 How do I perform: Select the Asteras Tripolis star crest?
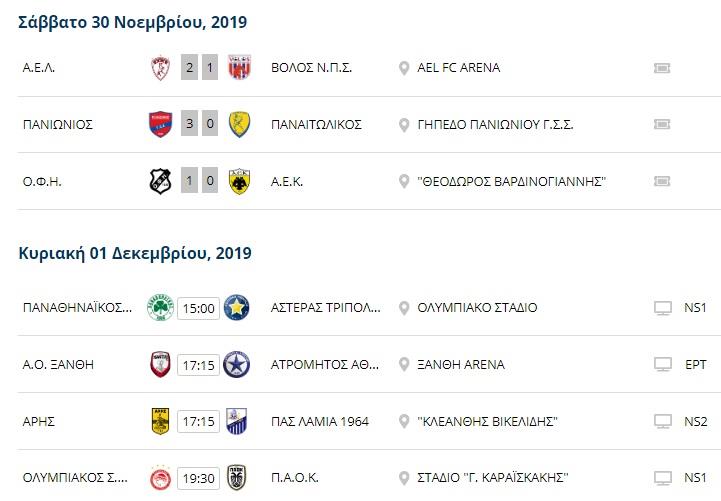coord(236,307)
